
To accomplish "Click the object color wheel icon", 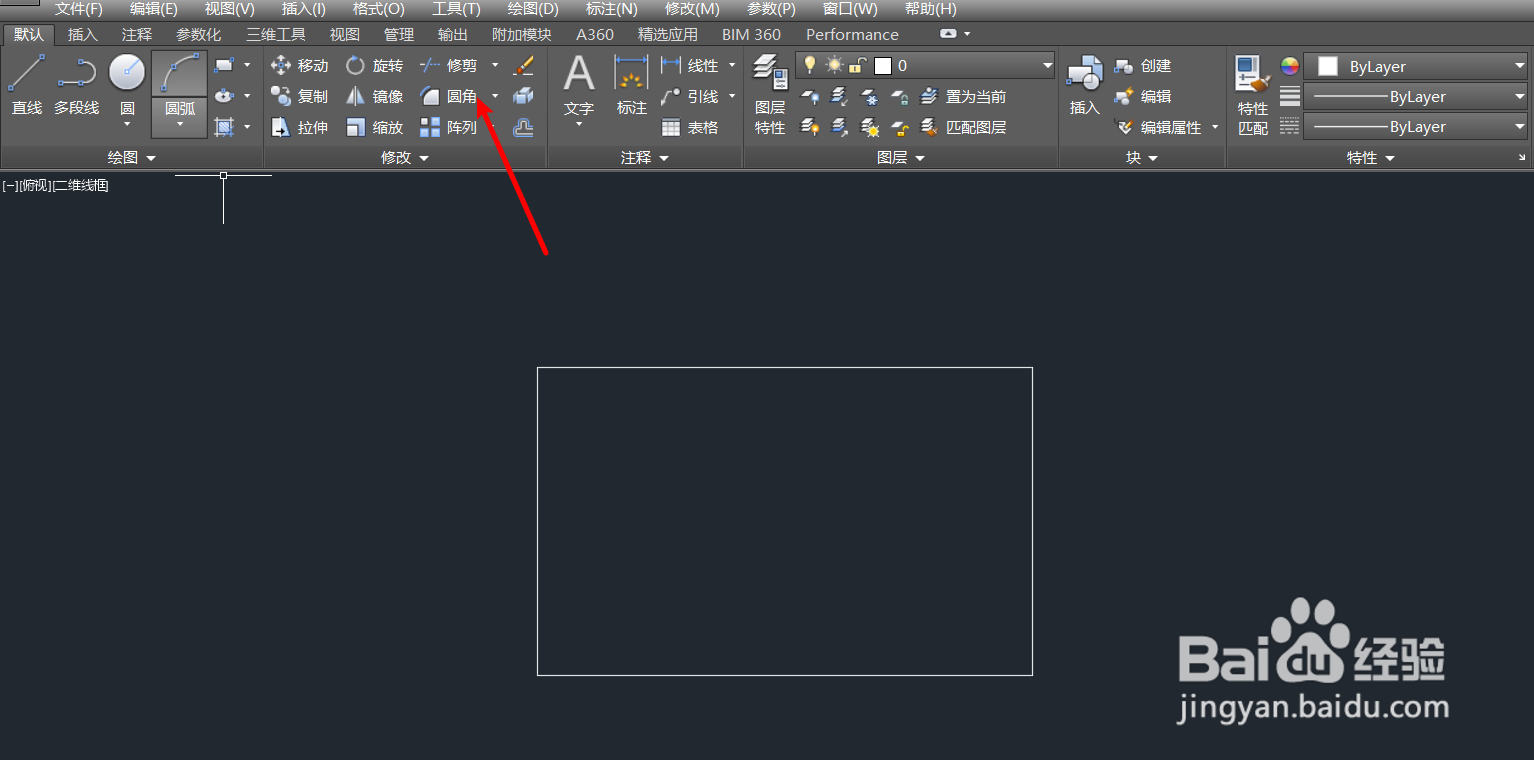I will tap(1290, 66).
